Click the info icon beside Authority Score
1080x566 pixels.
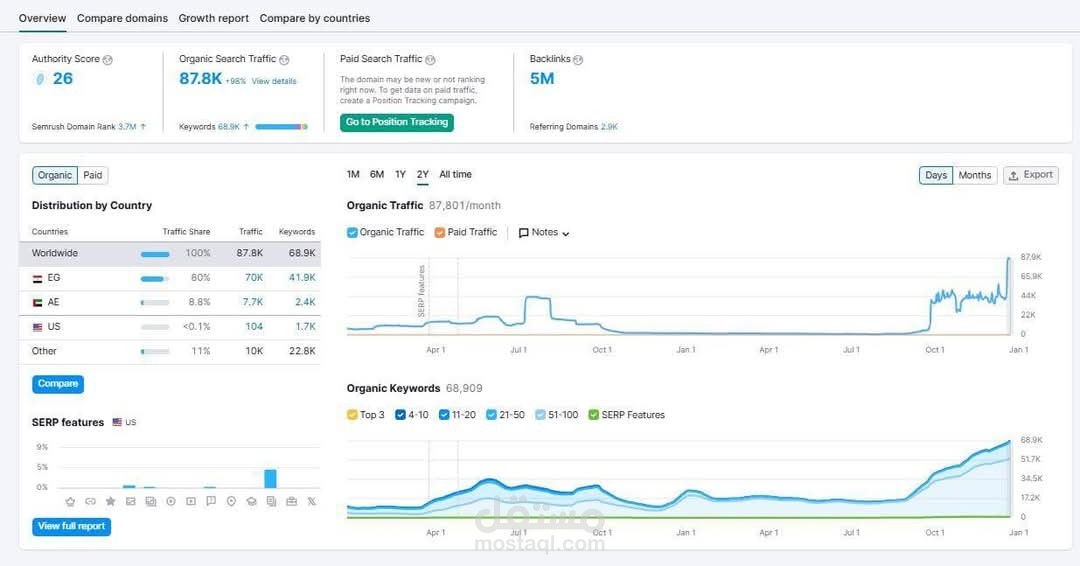pos(108,60)
